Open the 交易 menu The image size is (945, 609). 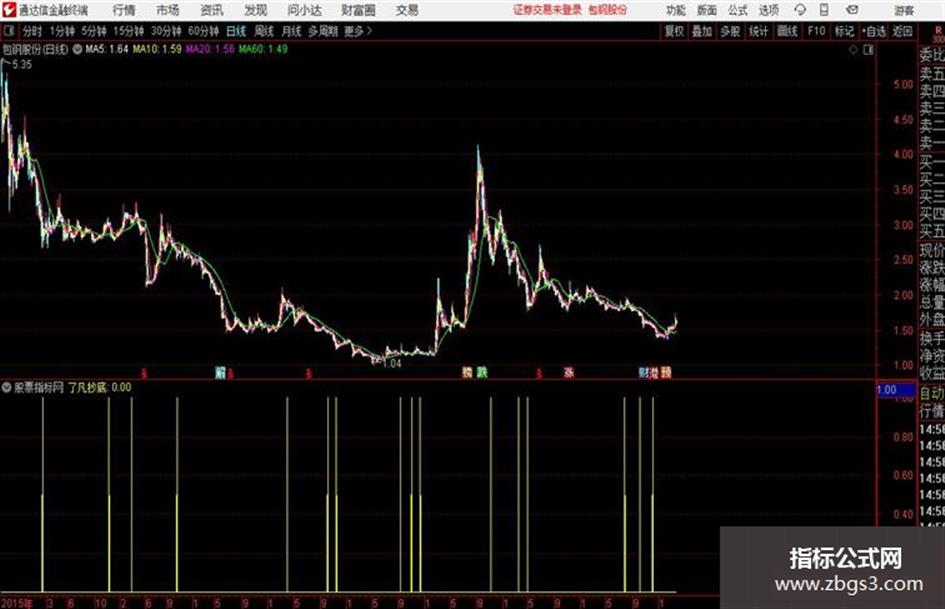click(407, 10)
